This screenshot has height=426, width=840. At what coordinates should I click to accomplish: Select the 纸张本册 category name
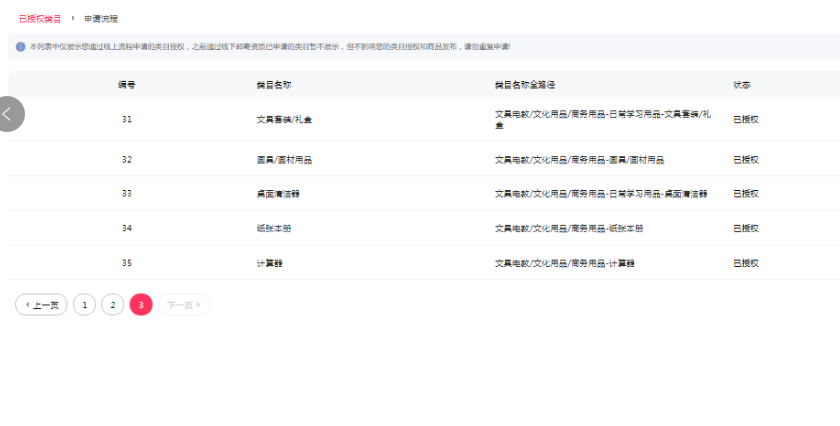coord(274,228)
